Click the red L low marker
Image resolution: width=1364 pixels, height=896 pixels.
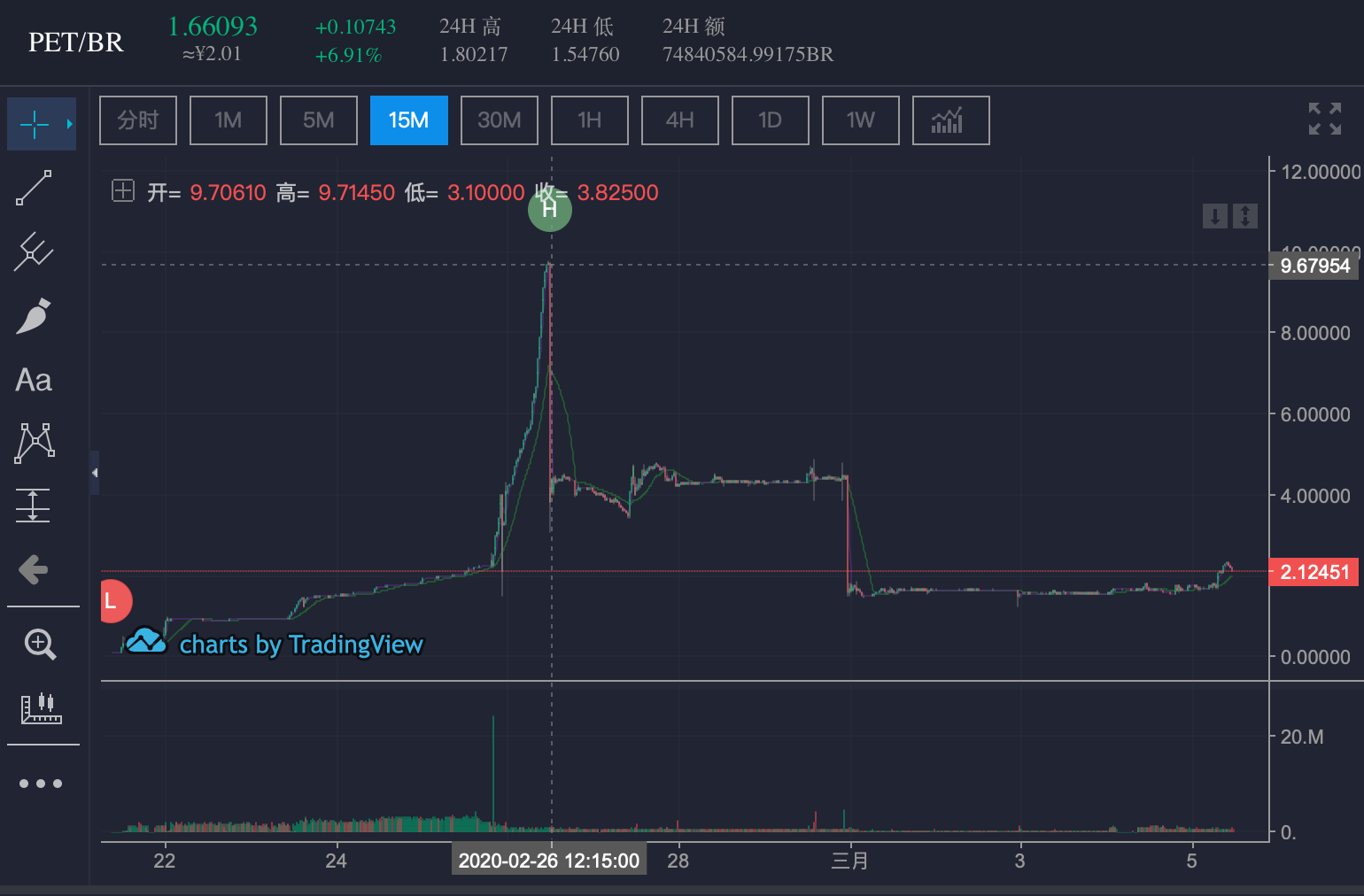coord(112,602)
